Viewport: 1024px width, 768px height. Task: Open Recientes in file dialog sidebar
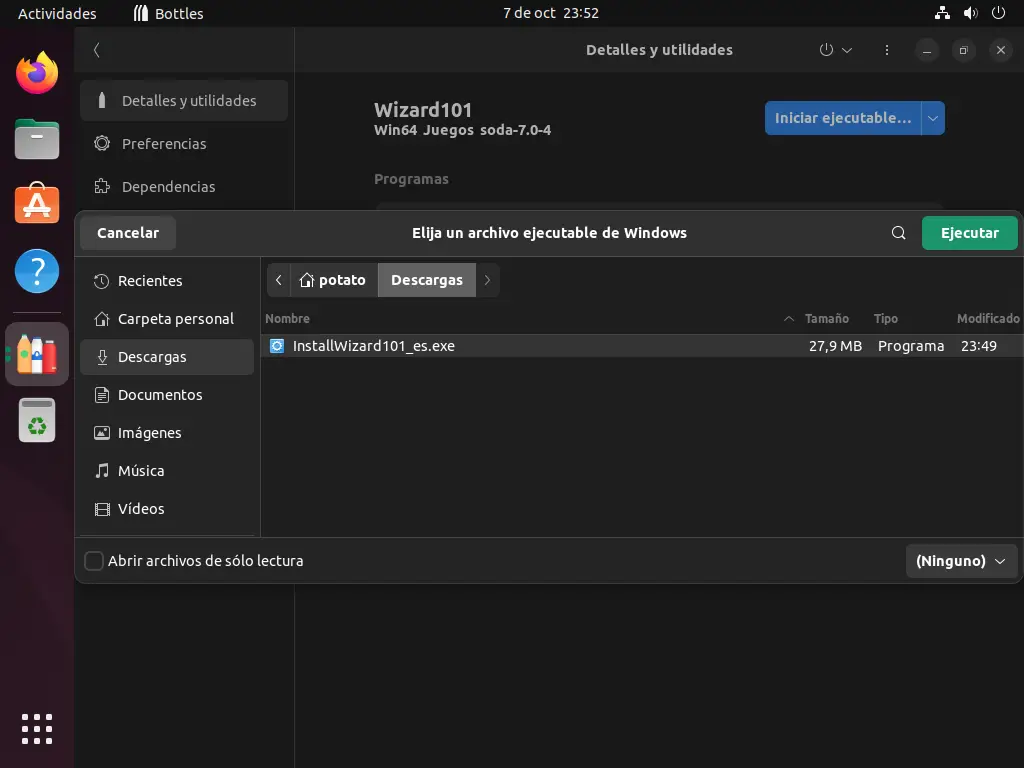pos(167,281)
